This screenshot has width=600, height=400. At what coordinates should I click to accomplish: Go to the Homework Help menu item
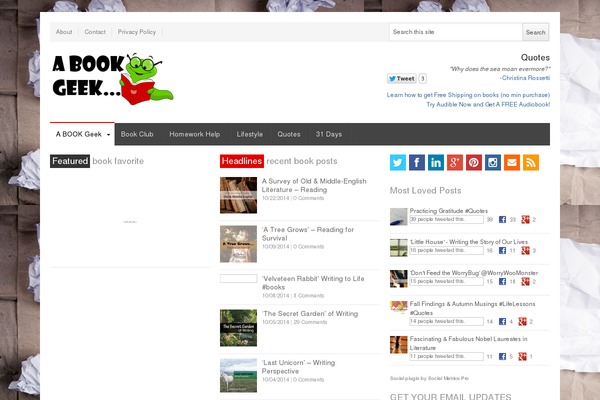(194, 134)
